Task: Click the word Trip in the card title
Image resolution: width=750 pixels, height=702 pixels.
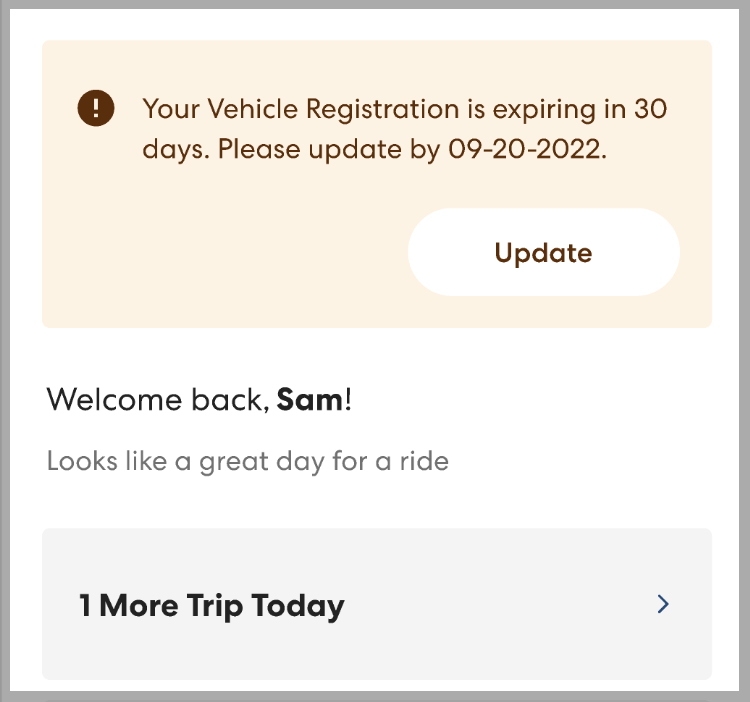Action: [x=214, y=606]
